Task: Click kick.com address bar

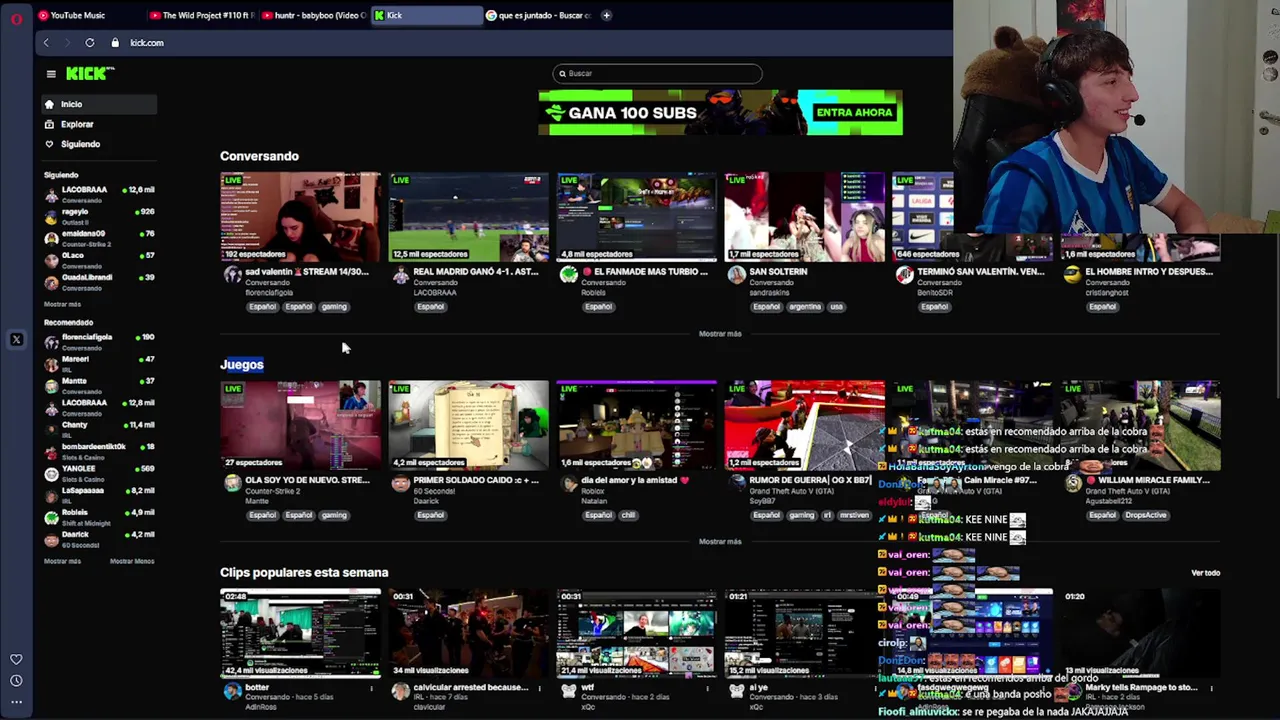Action: (x=147, y=43)
